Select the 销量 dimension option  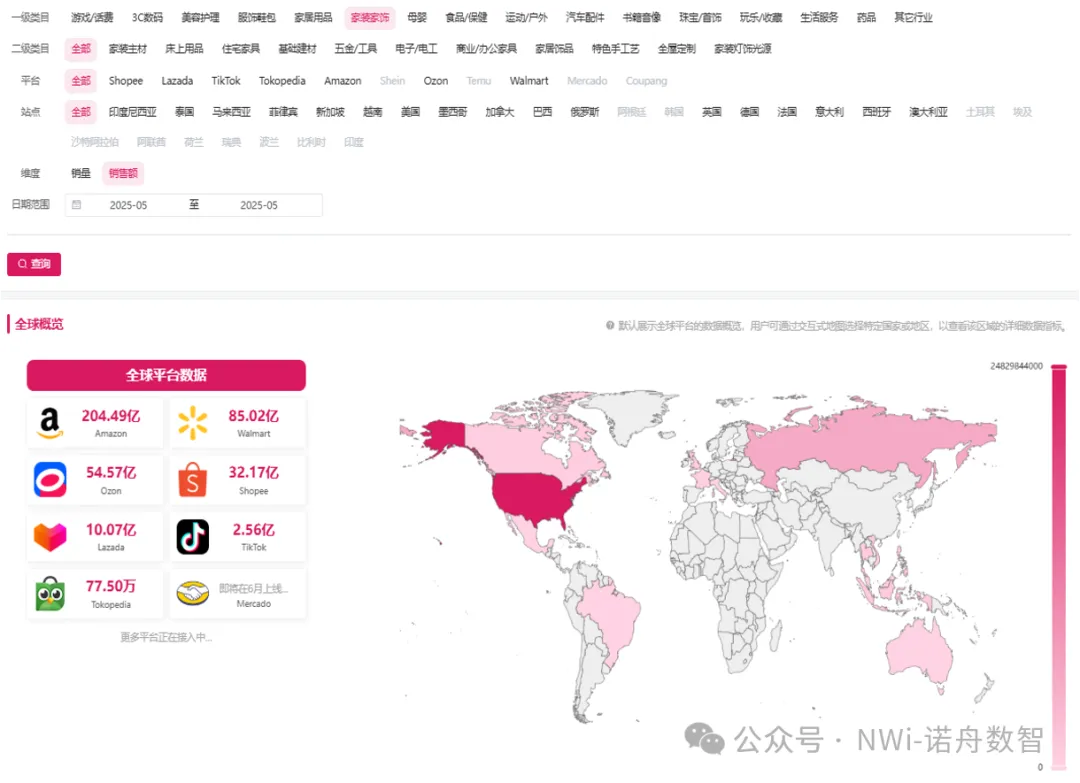(81, 173)
